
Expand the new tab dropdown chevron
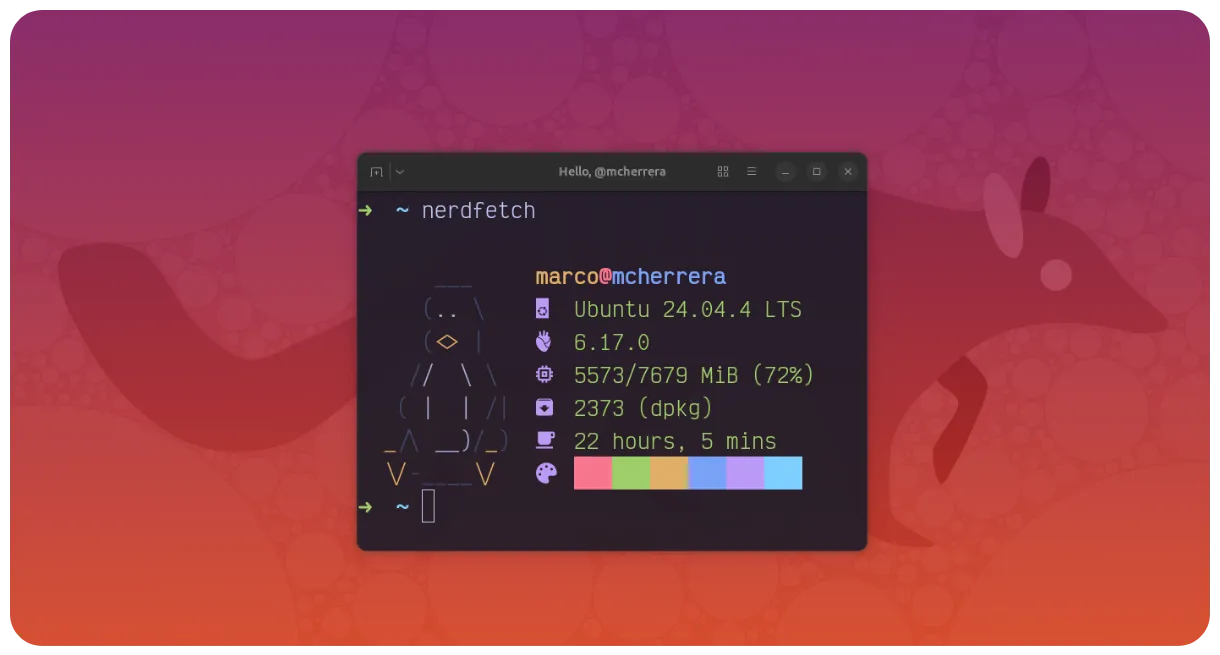click(x=400, y=172)
